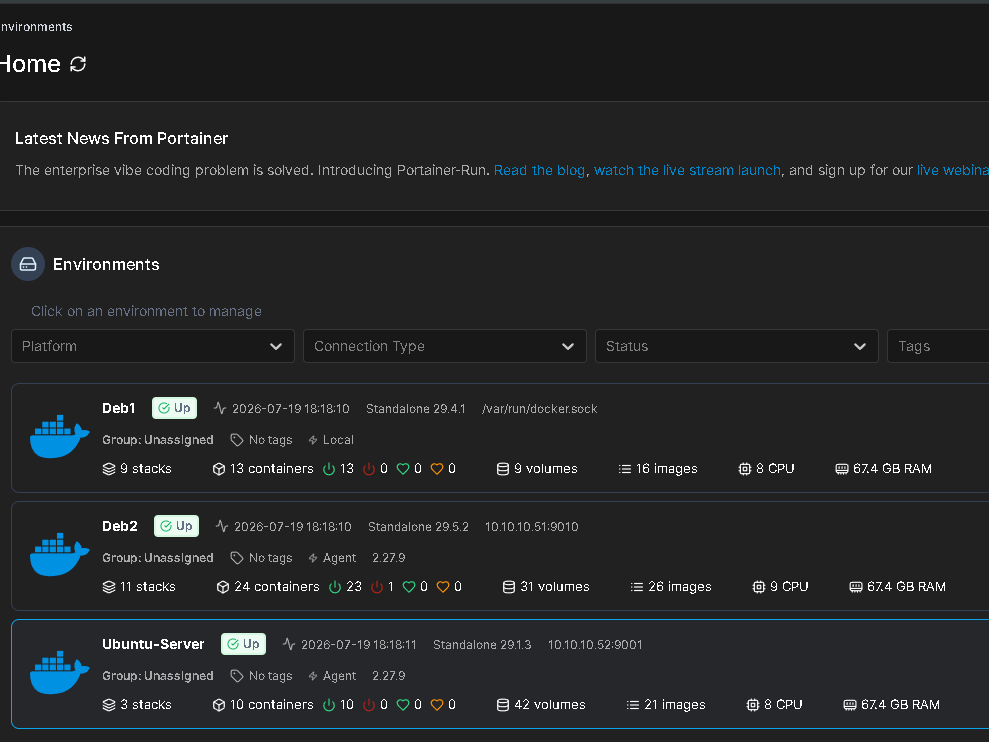
Task: Open the Tags filter dropdown
Action: (938, 346)
